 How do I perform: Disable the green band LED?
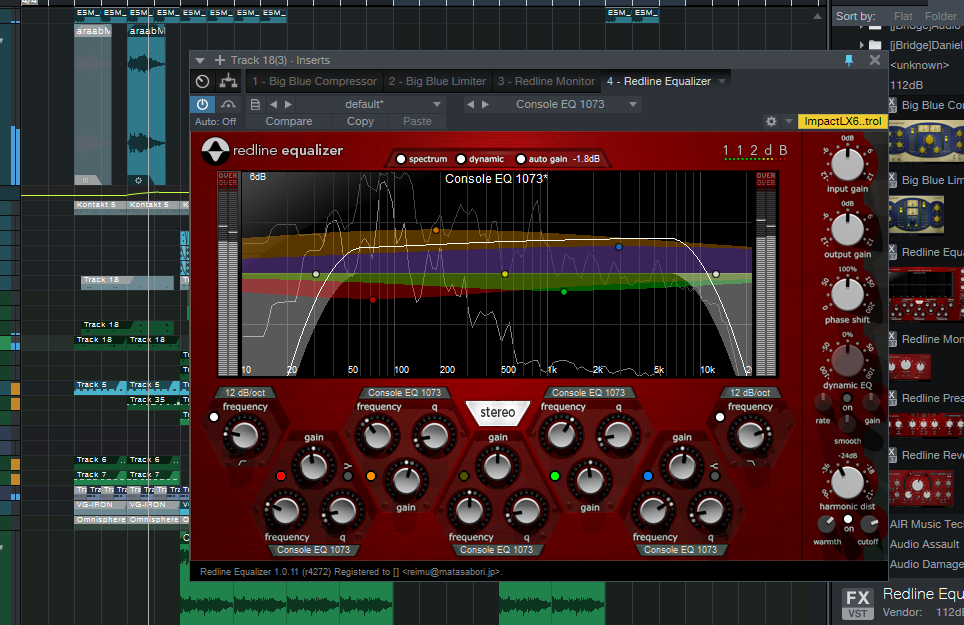555,476
